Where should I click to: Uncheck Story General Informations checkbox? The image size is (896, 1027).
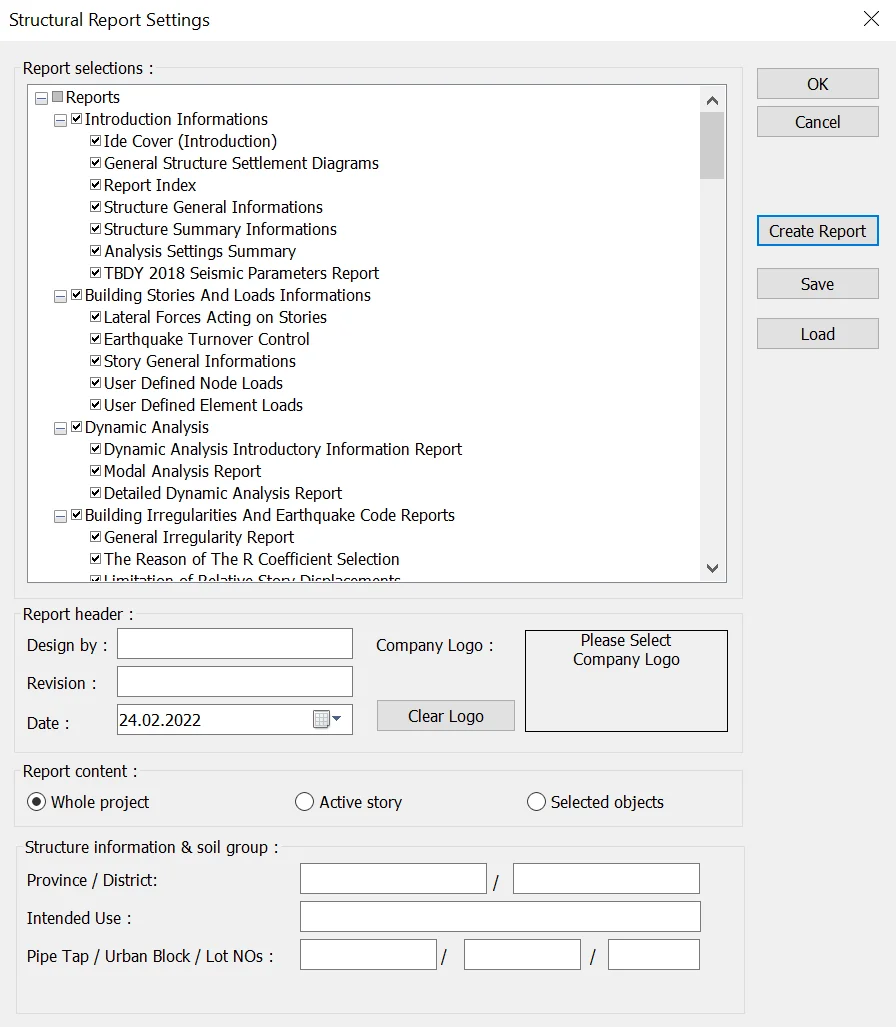[x=96, y=361]
